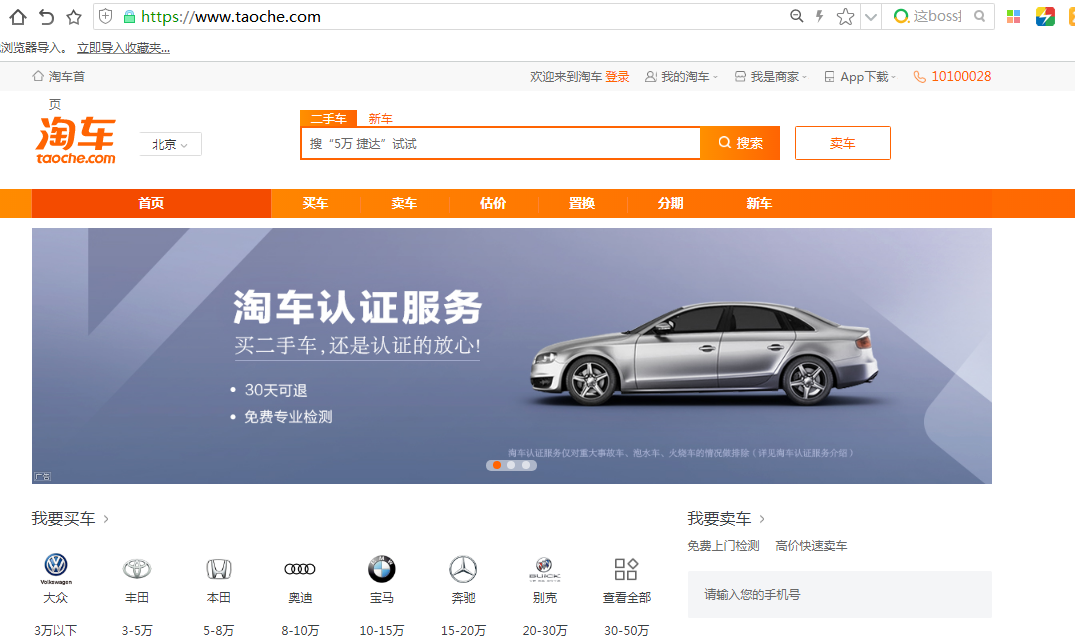Filter by price 30-50万
This screenshot has height=636, width=1075.
pos(626,629)
